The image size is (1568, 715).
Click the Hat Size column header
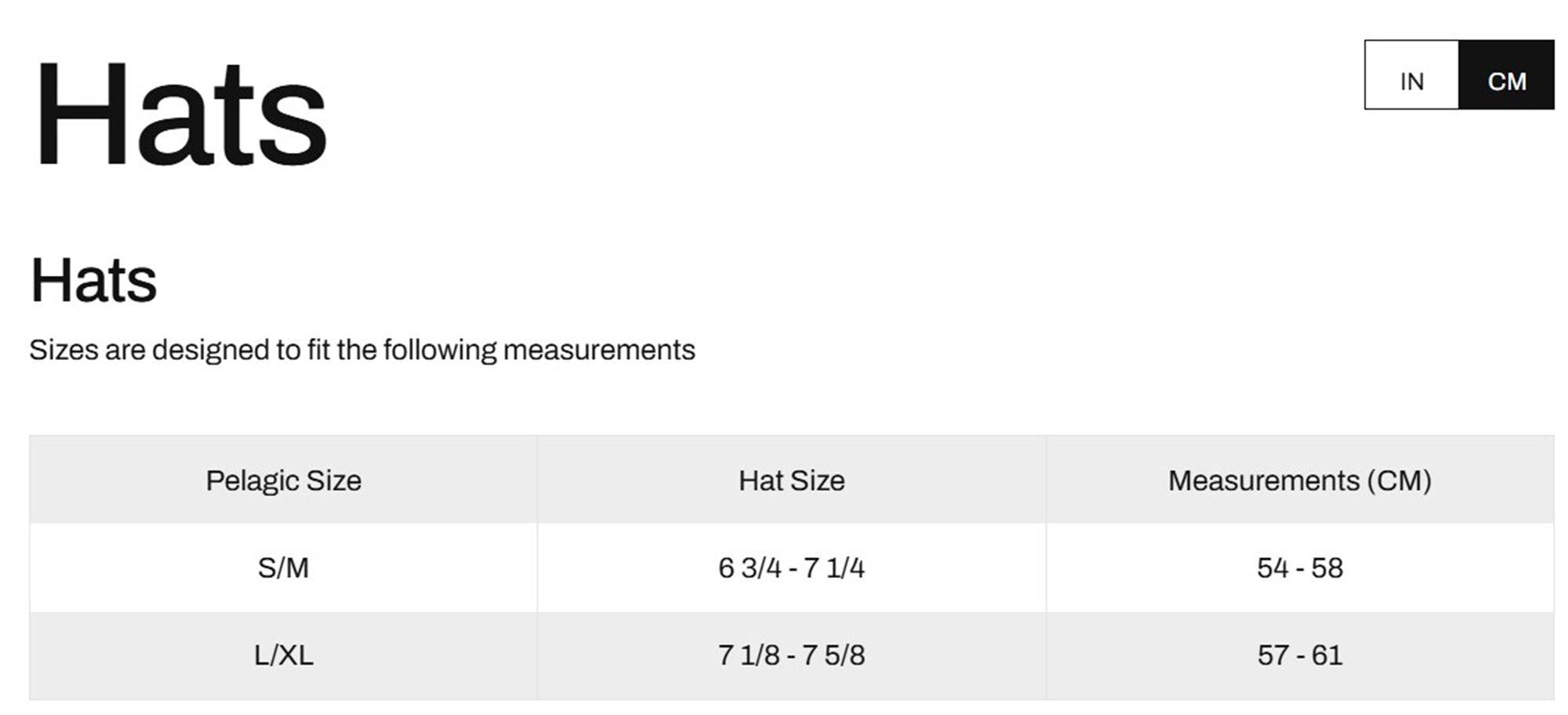click(792, 480)
